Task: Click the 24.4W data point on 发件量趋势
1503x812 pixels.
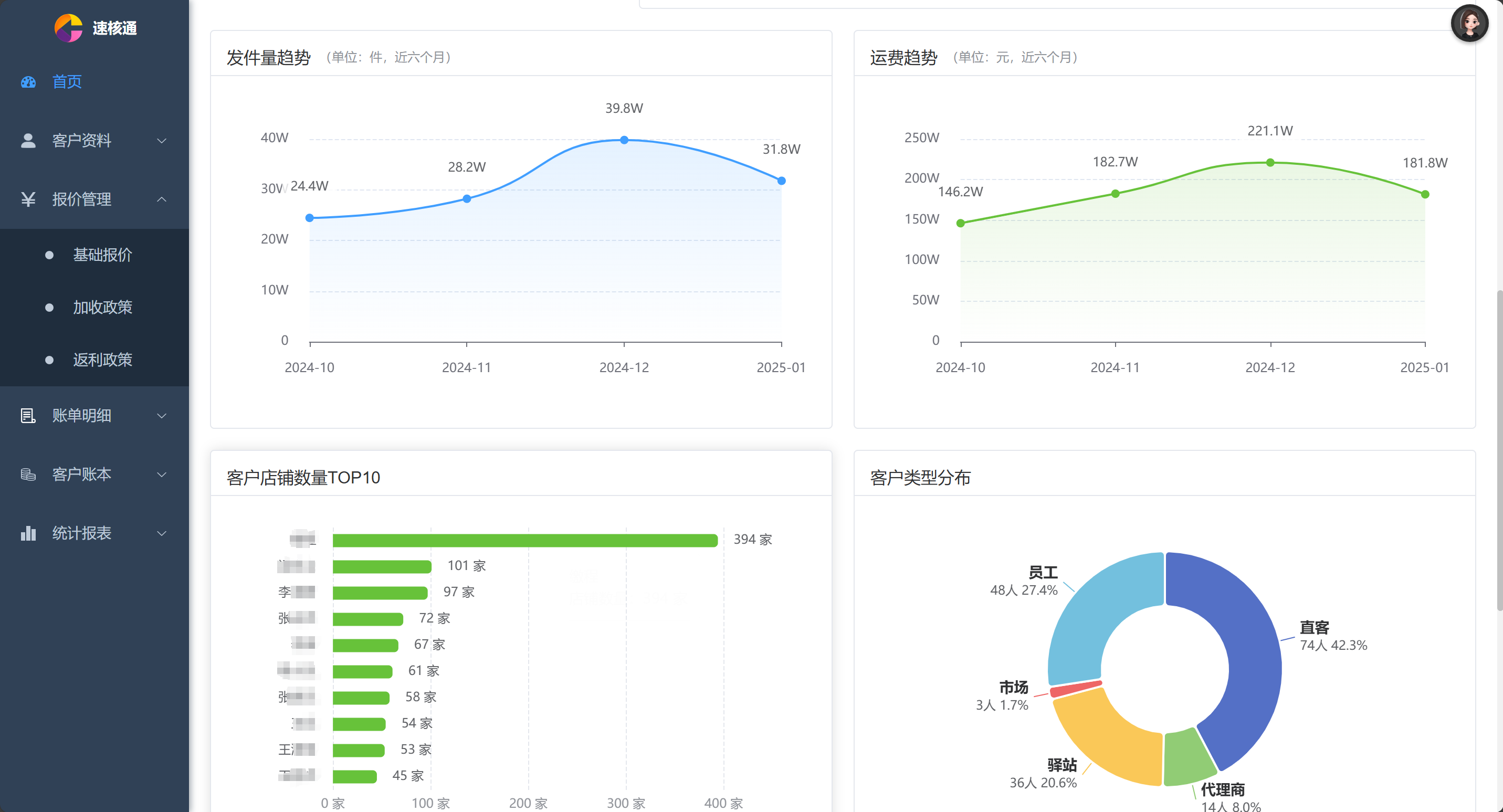Action: point(310,218)
